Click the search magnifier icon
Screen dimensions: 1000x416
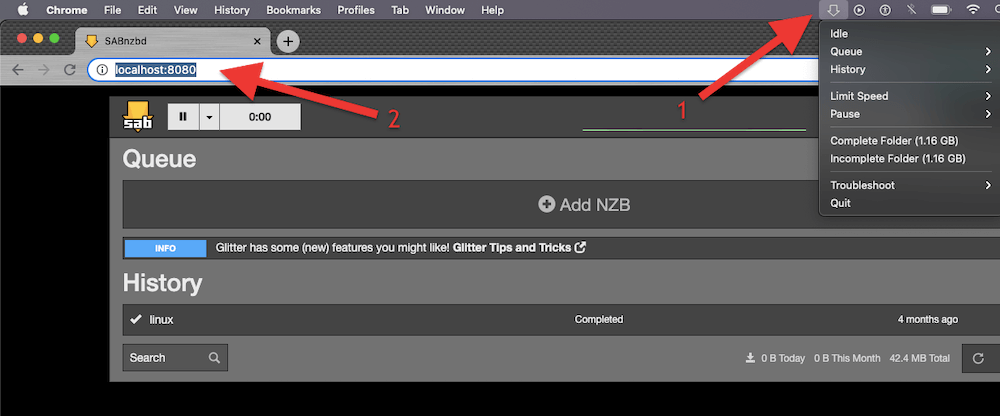click(x=215, y=358)
